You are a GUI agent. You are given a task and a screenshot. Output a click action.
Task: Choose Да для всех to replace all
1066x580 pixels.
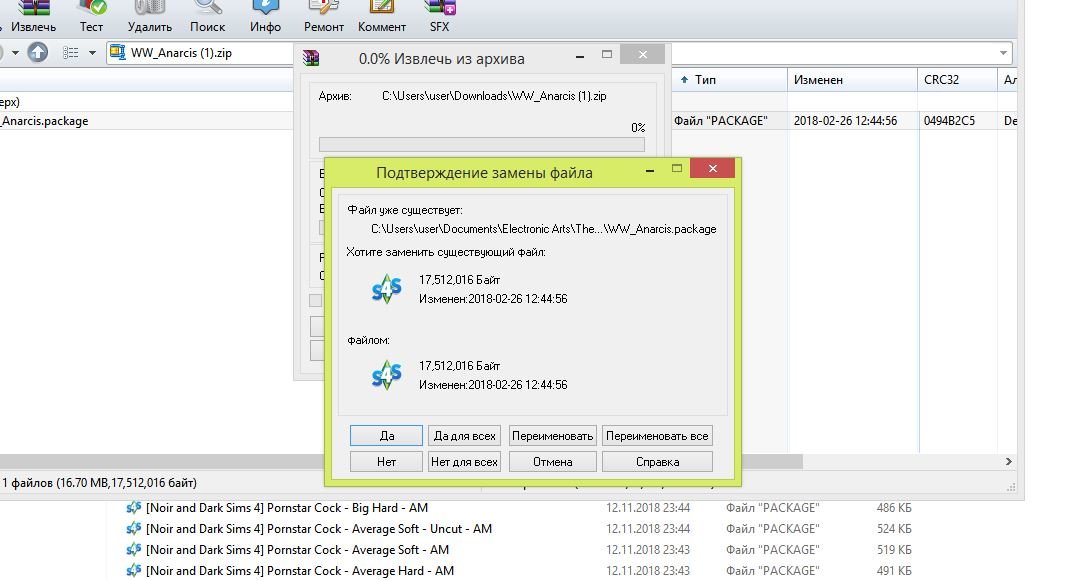(x=464, y=436)
